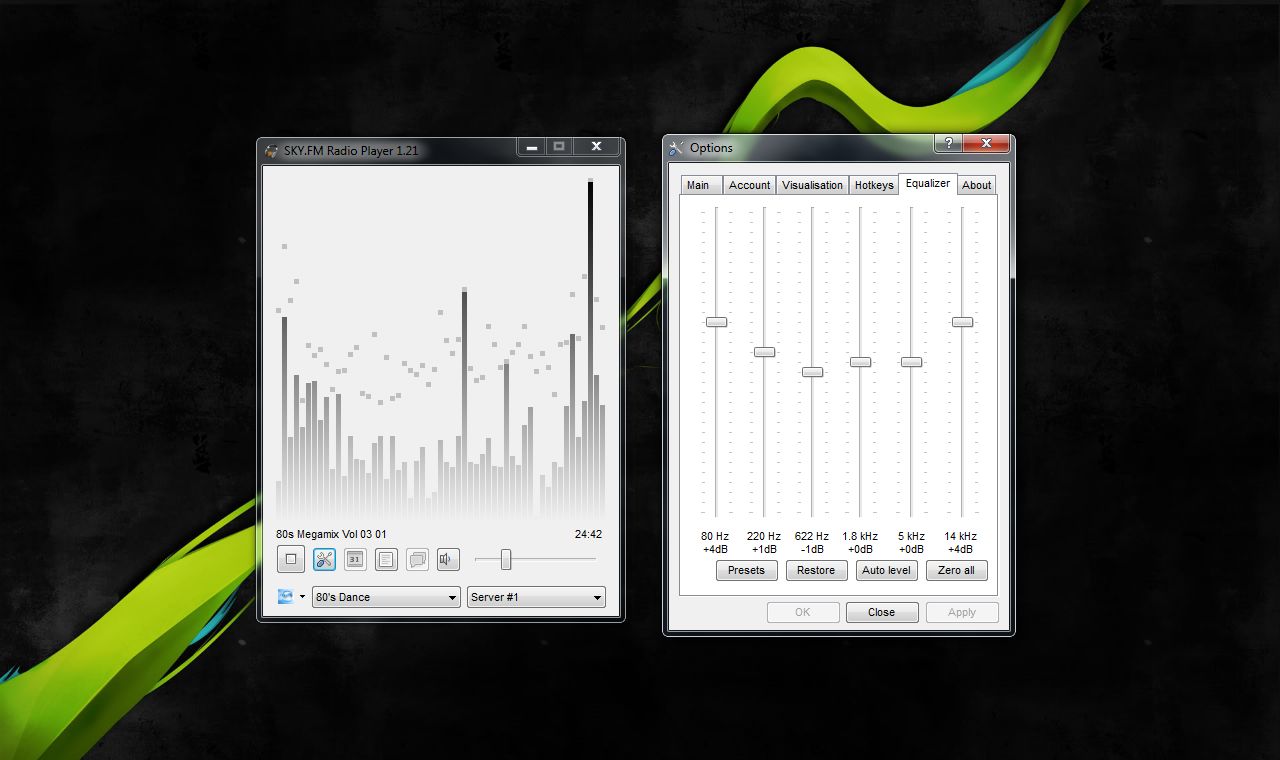The image size is (1280, 760).
Task: Click the 14 kHz equalizer slider handle
Action: click(962, 322)
